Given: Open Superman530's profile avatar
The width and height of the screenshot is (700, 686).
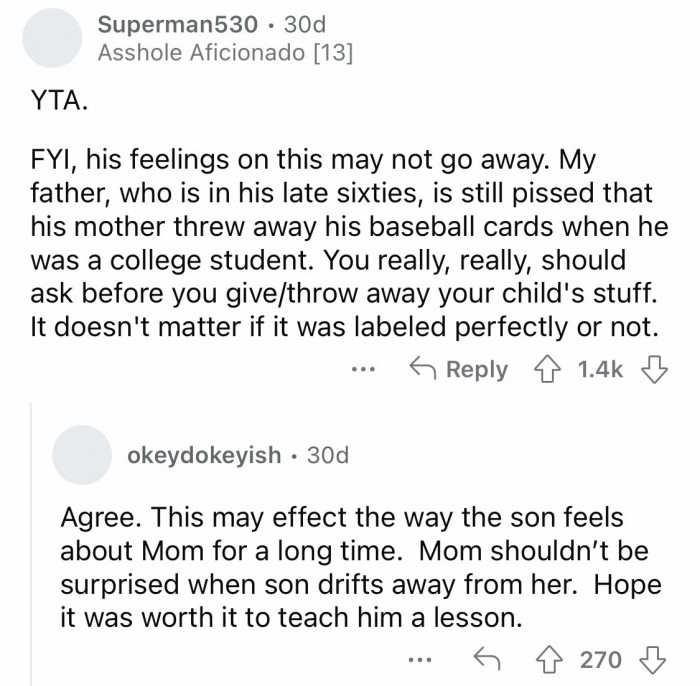Looking at the screenshot, I should click(54, 41).
